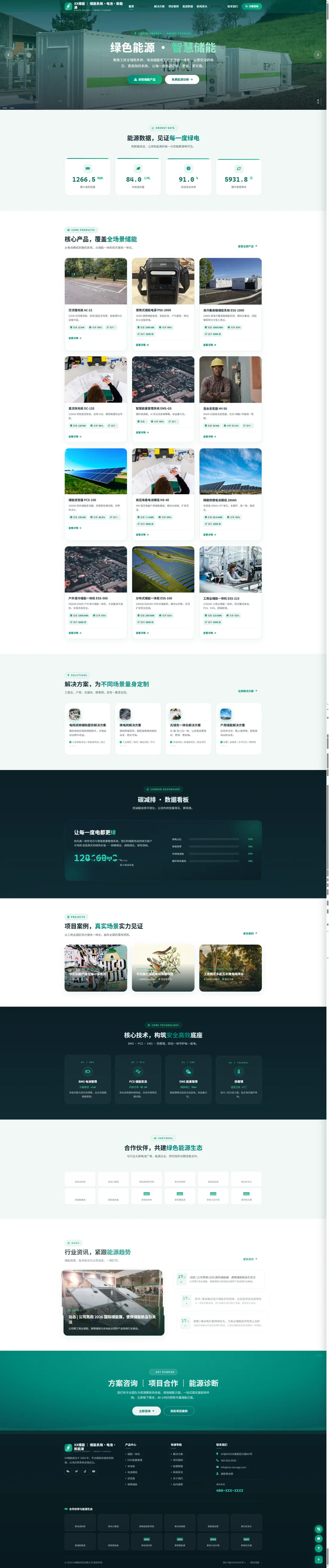
Task: Click the 立即咨询 button in CTA banner
Action: tap(147, 1411)
